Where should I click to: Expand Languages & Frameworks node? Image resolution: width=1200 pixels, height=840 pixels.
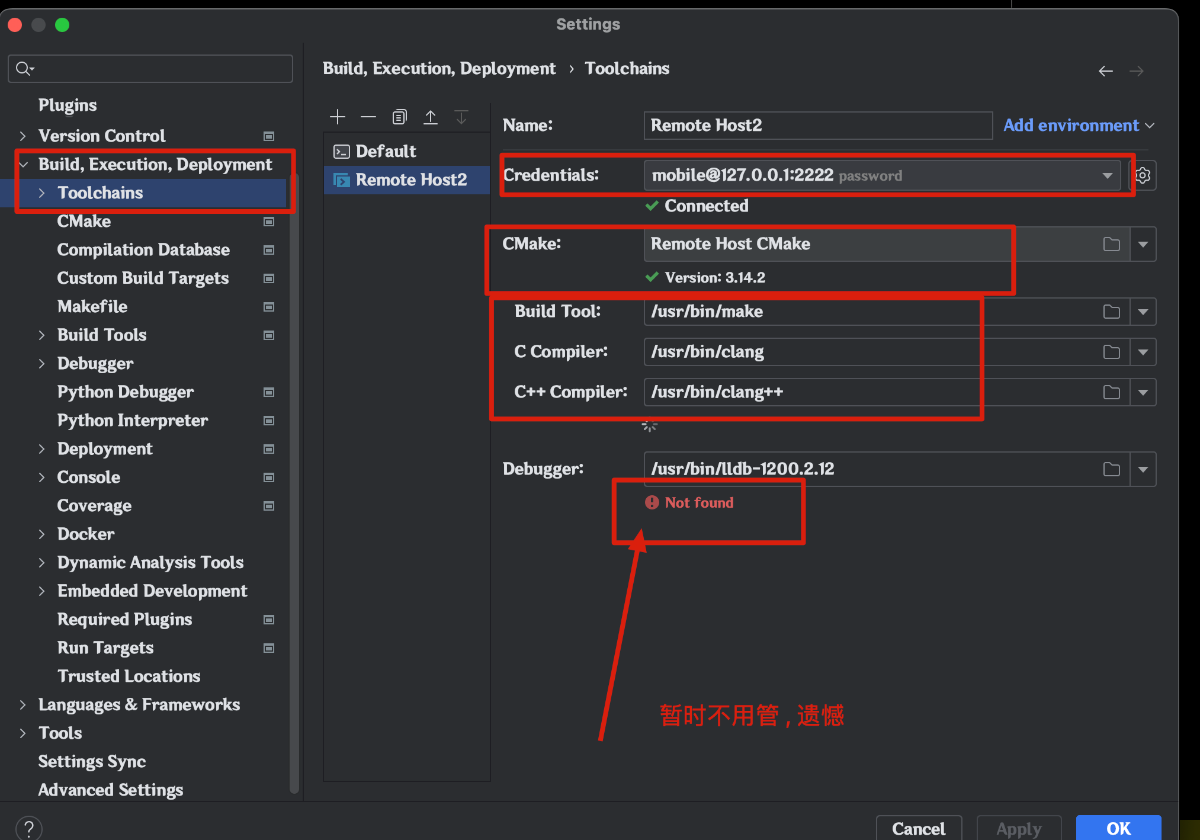tap(23, 705)
